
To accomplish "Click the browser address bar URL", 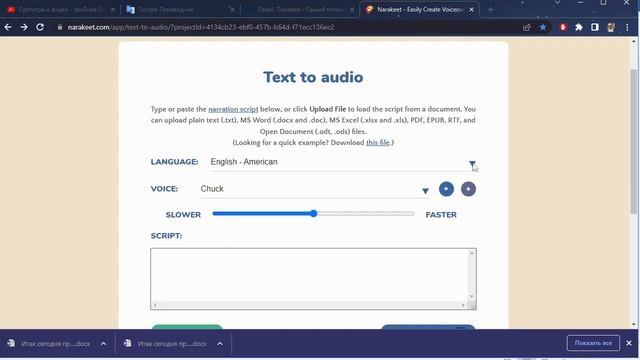I will [x=201, y=27].
